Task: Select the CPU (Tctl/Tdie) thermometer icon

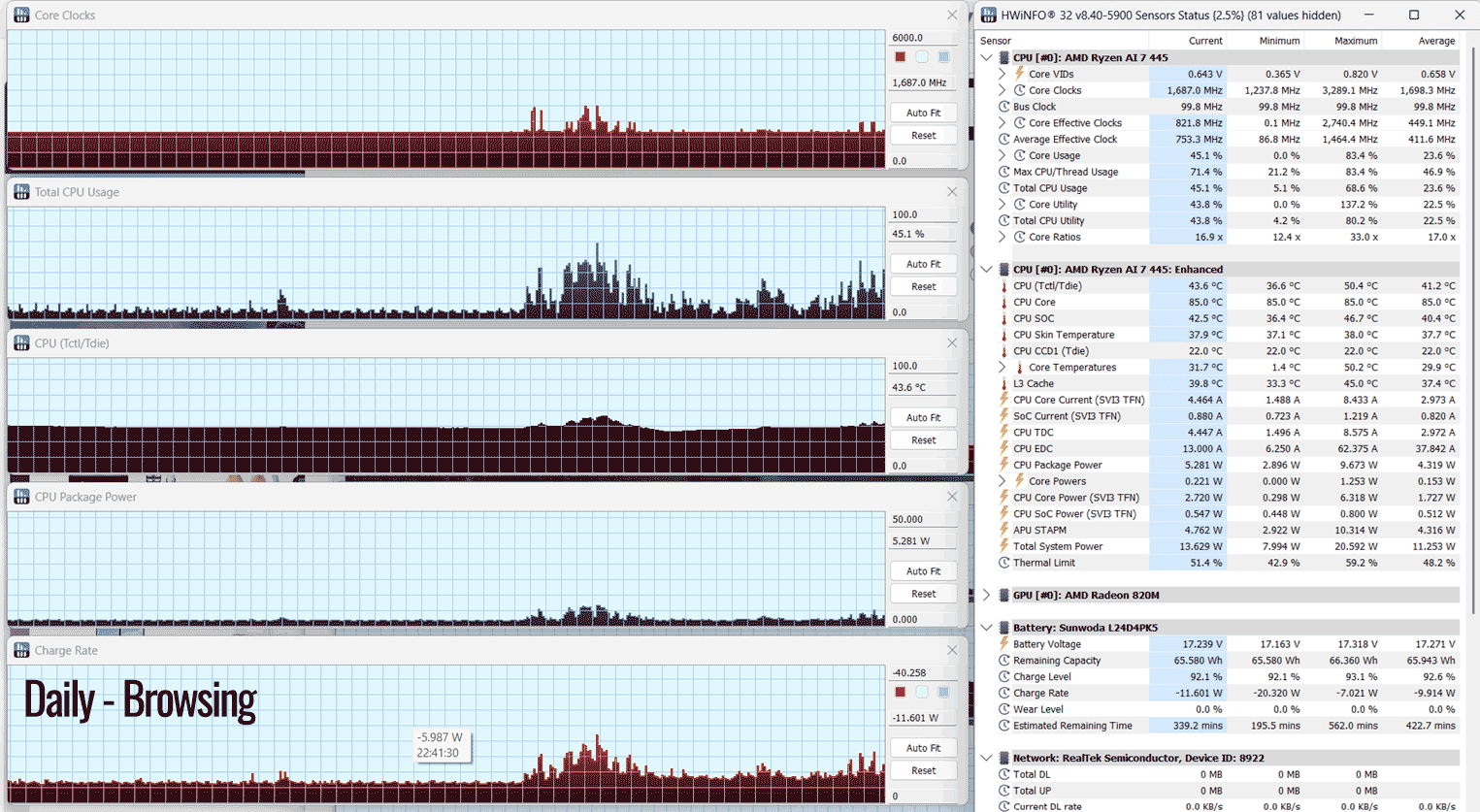Action: click(1004, 286)
